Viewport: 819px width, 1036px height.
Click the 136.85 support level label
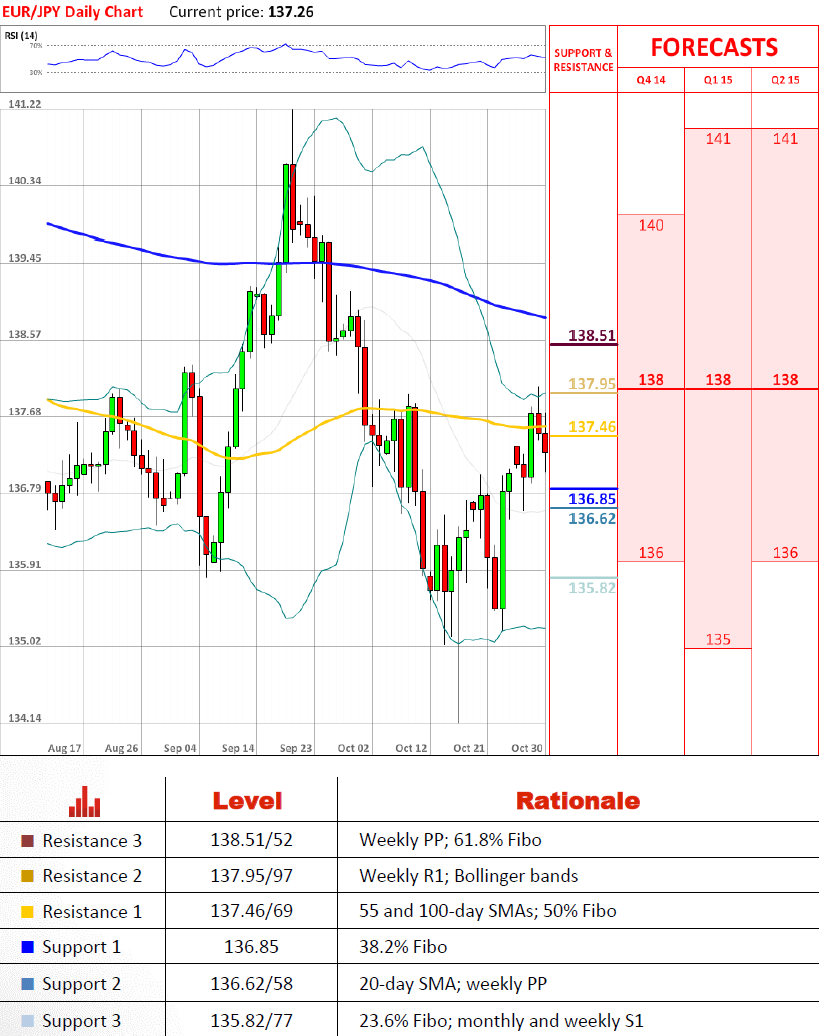pyautogui.click(x=592, y=499)
